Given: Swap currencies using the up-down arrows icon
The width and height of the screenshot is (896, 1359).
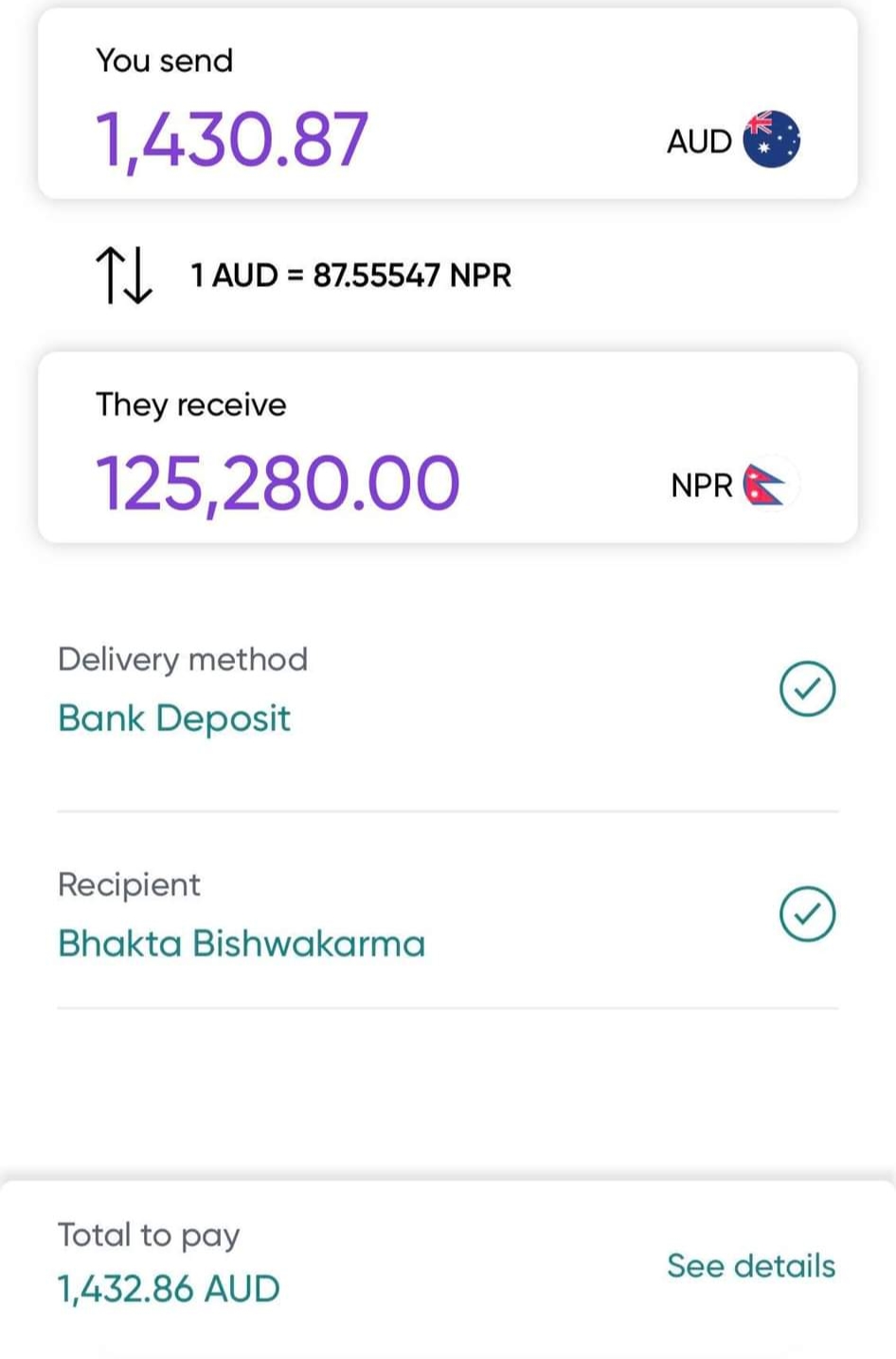Looking at the screenshot, I should [x=124, y=275].
